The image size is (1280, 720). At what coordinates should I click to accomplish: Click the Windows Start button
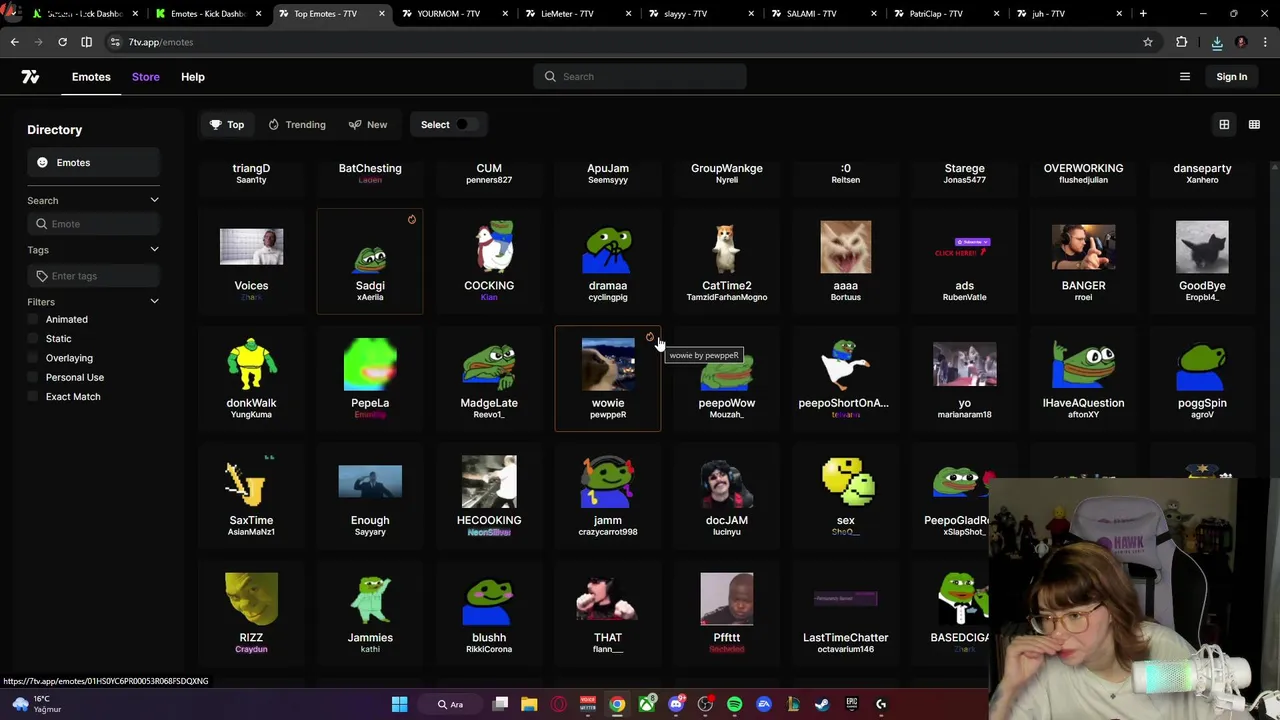399,704
